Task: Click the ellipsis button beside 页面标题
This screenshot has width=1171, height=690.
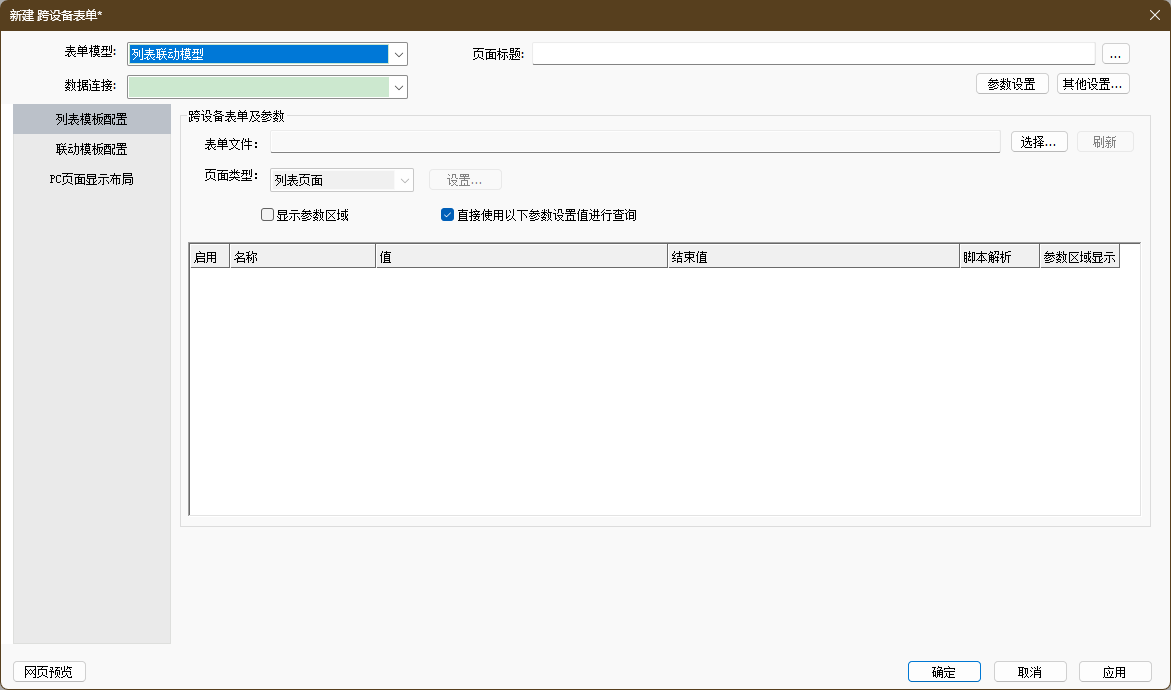Action: click(1115, 54)
